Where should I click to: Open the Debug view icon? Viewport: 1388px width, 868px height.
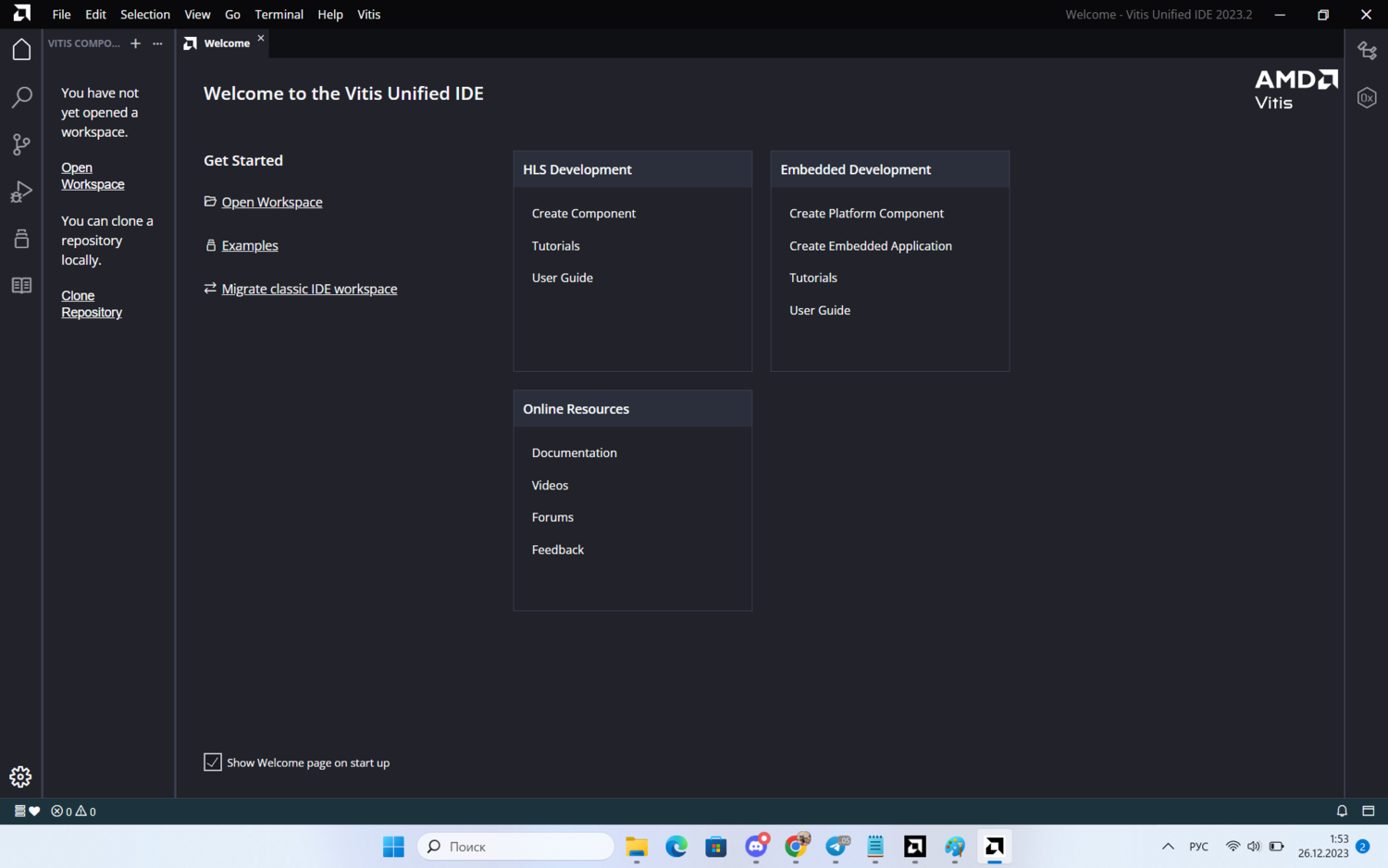coord(21,192)
